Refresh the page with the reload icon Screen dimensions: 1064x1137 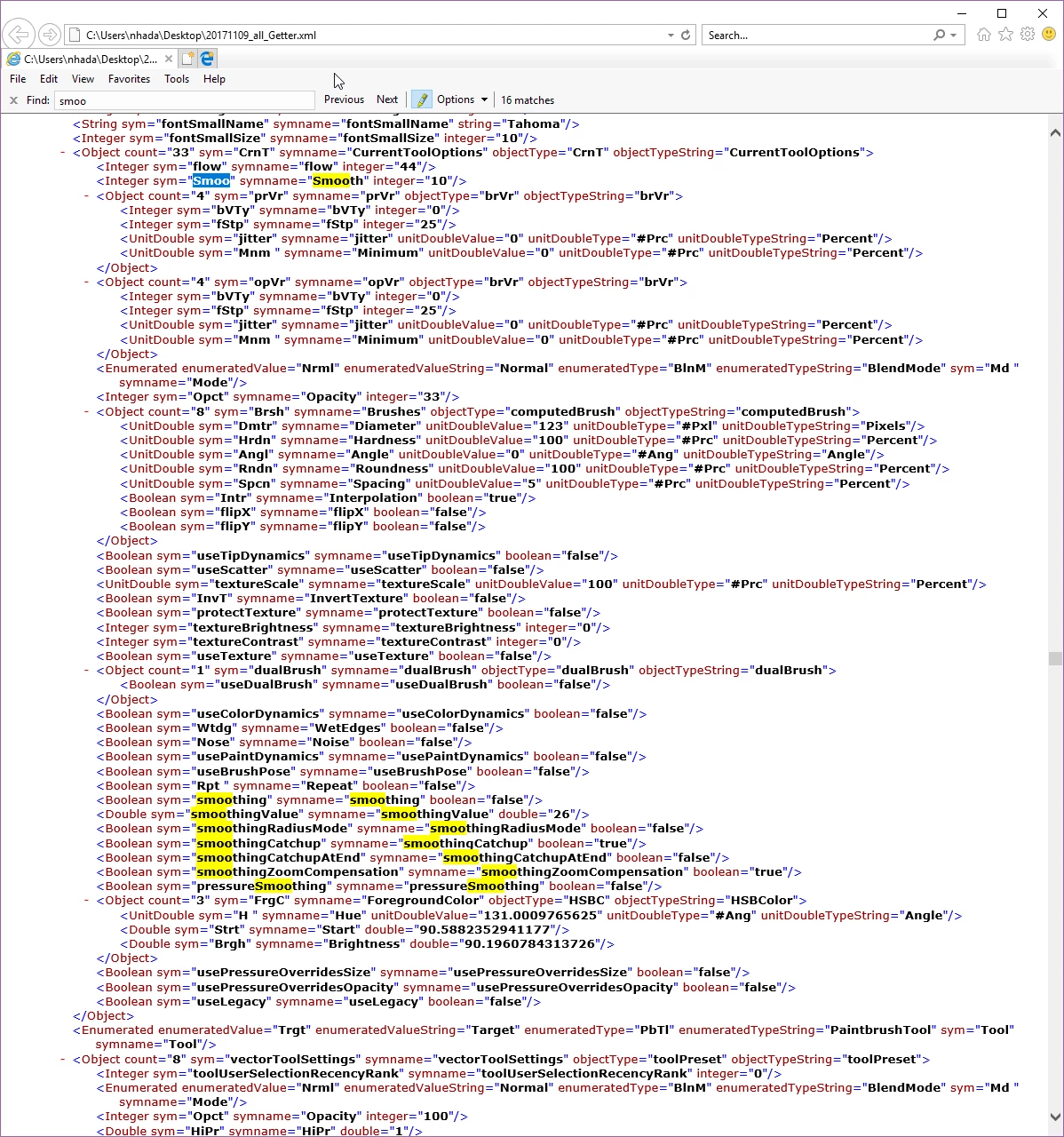point(686,36)
